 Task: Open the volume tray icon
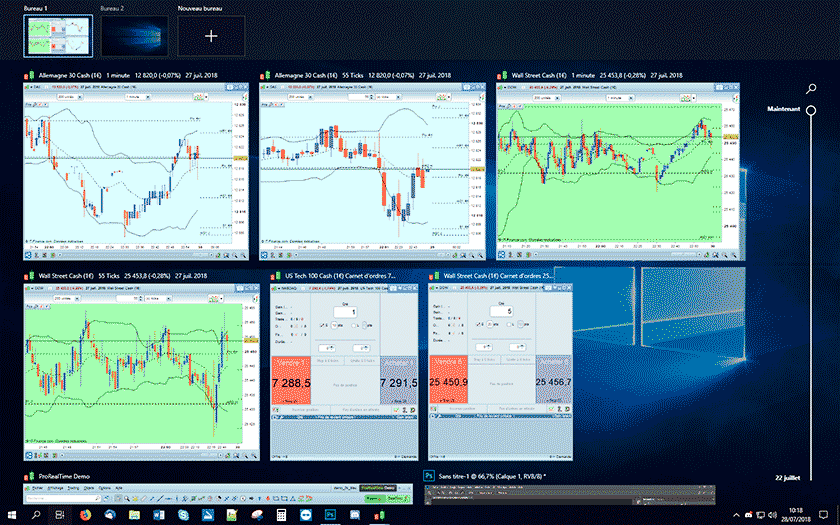tap(773, 515)
